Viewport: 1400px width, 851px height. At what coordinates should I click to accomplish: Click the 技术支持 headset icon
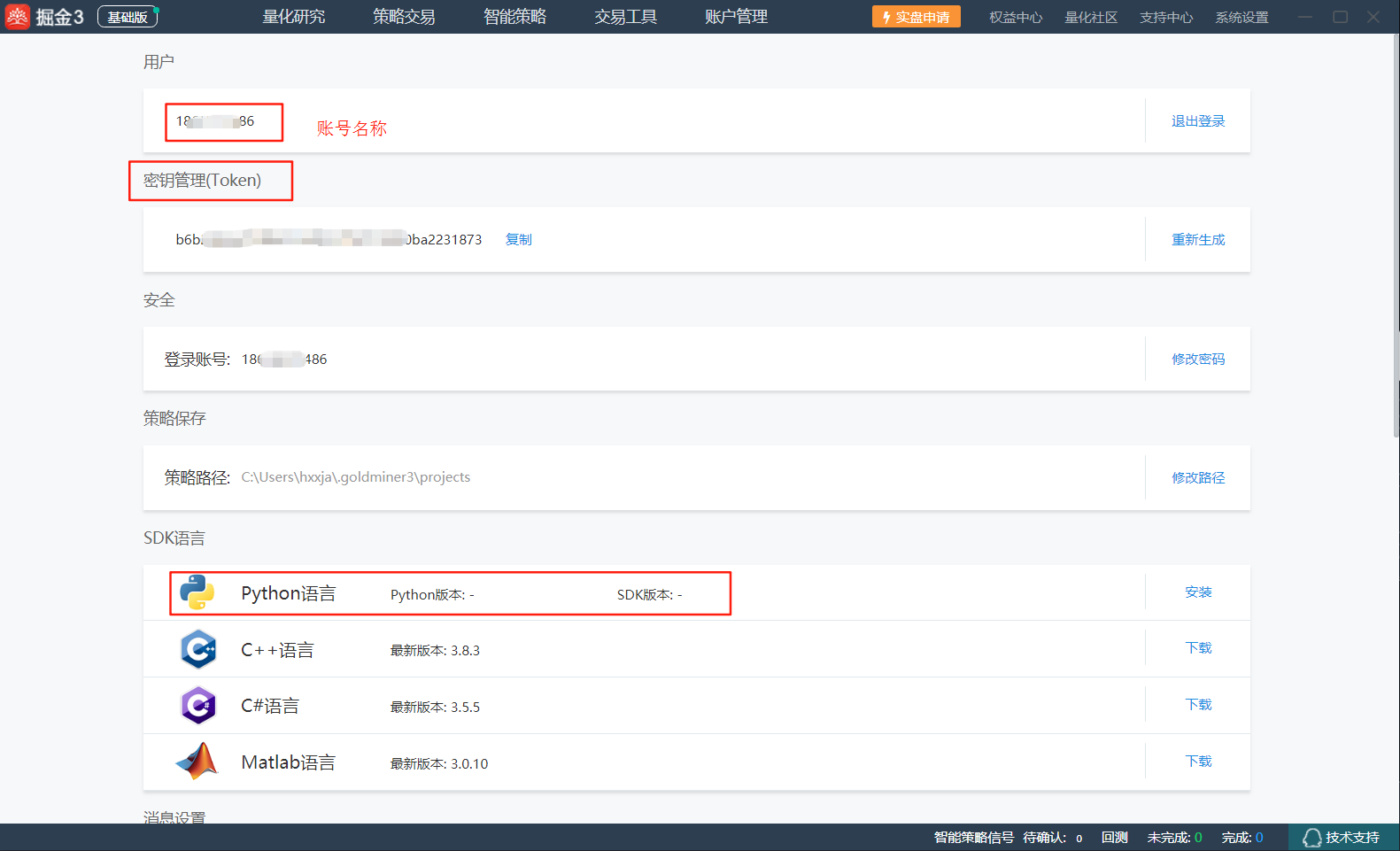(x=1311, y=838)
